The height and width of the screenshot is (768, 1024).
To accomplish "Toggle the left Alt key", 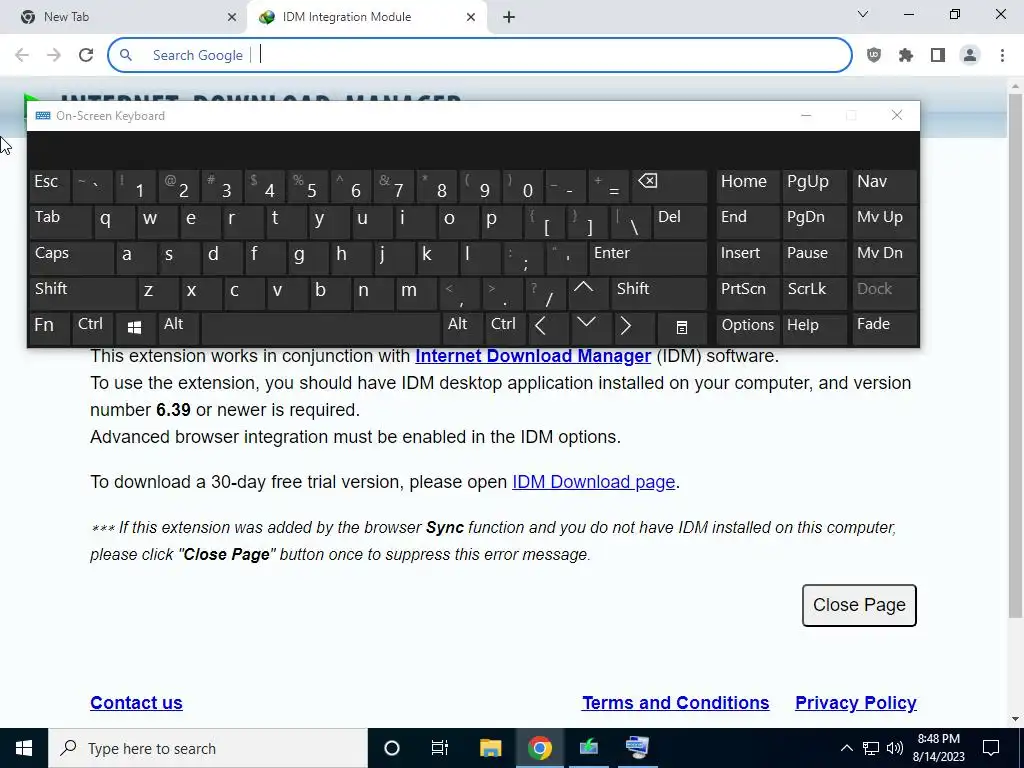I will [x=179, y=328].
